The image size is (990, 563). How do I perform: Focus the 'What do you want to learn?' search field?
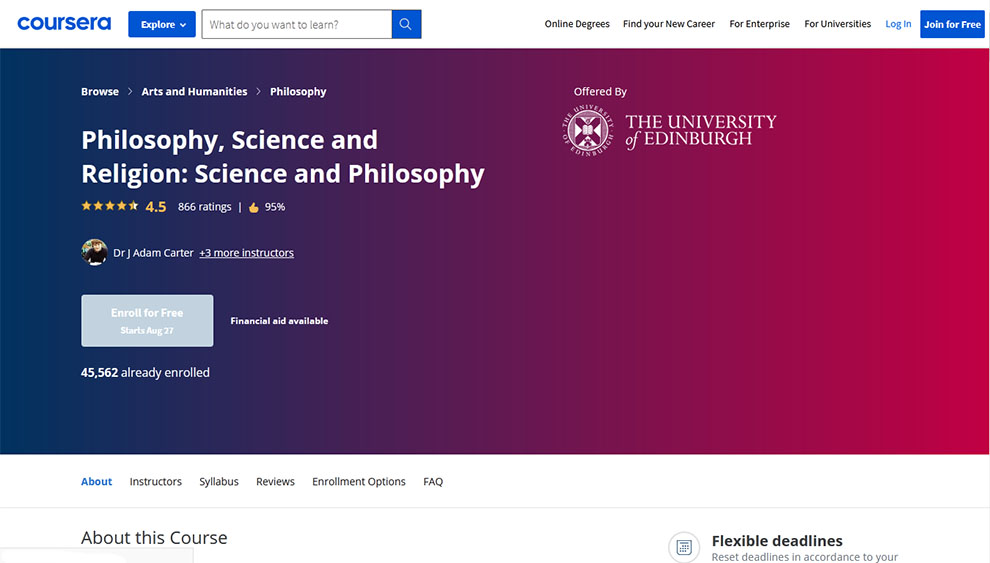(297, 24)
